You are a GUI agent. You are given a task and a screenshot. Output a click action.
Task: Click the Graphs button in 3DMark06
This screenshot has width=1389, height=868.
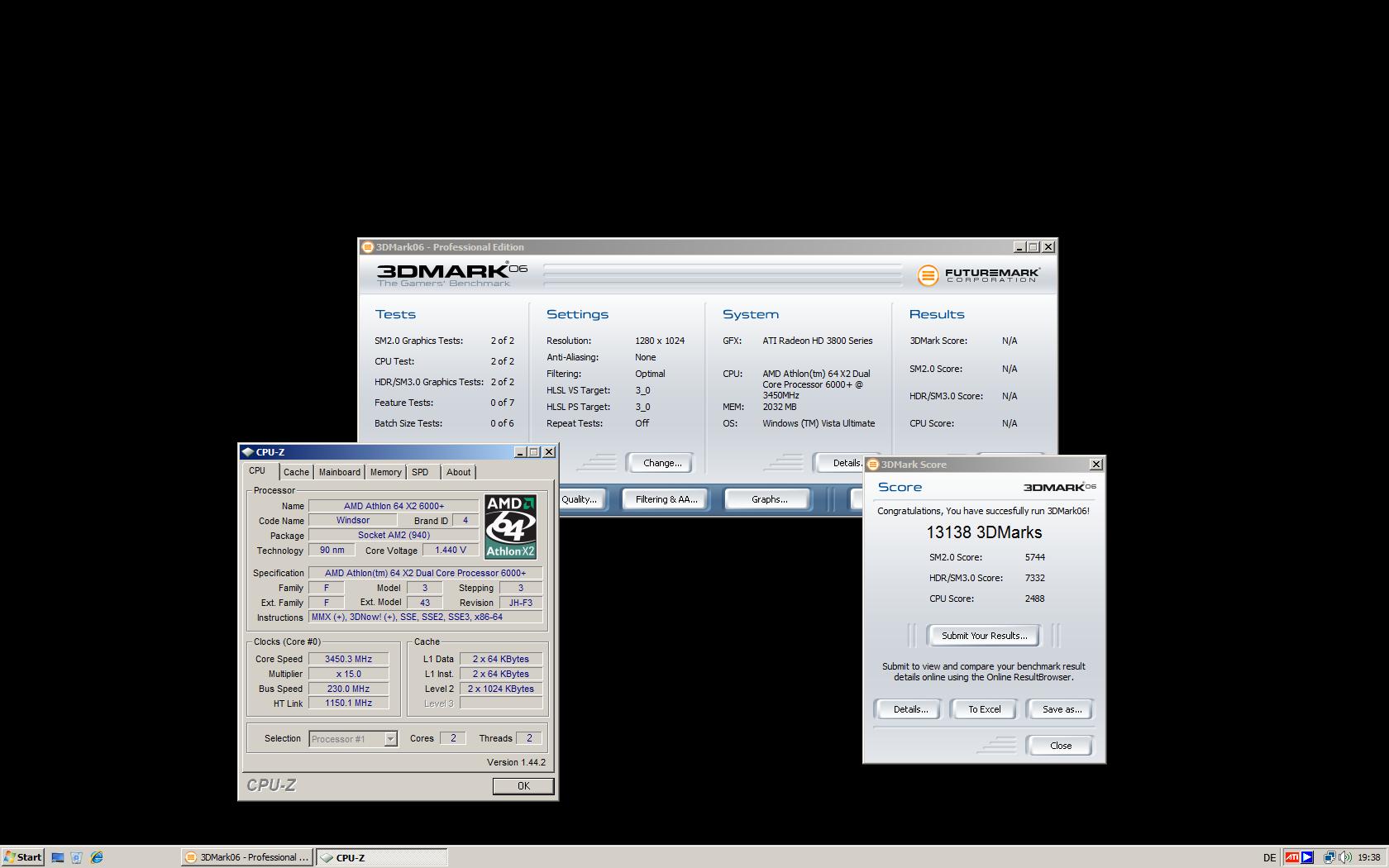[x=769, y=499]
